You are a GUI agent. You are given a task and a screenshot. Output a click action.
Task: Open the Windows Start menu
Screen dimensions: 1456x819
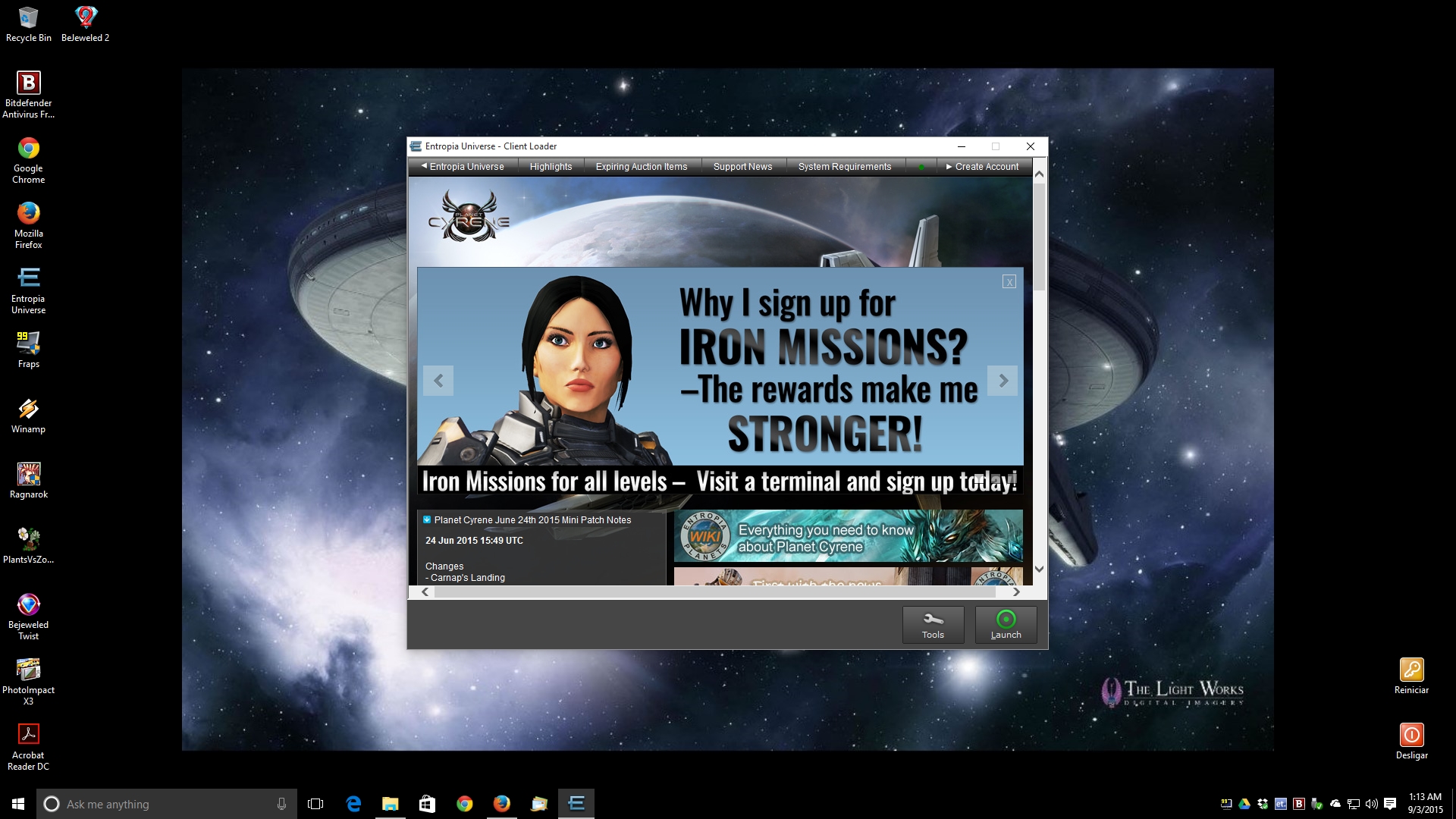click(x=18, y=804)
